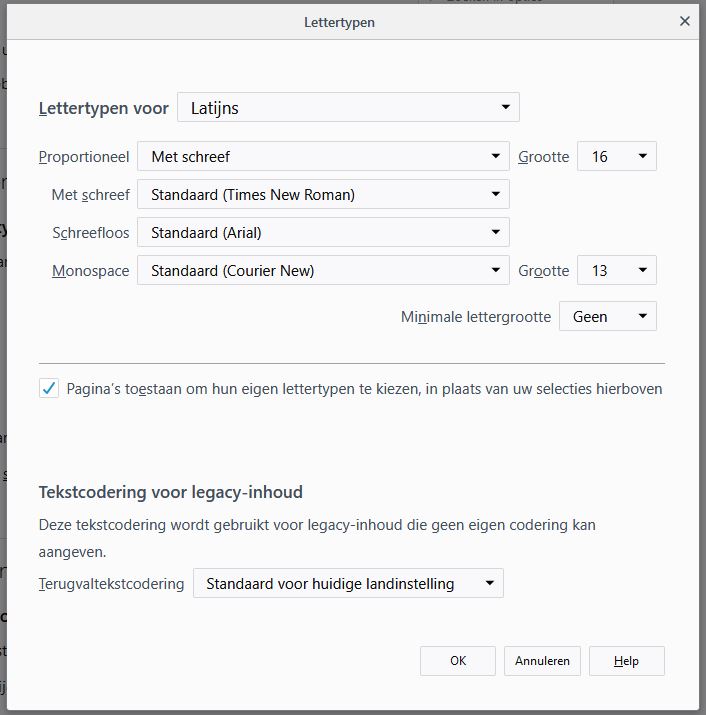Click the 'Schreefloos' label text
706x715 pixels.
point(91,233)
